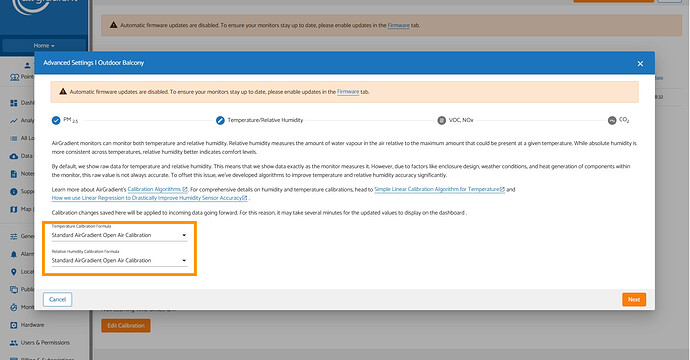Click the PM2.5 completed step icon
This screenshot has height=360, width=690.
(x=56, y=121)
